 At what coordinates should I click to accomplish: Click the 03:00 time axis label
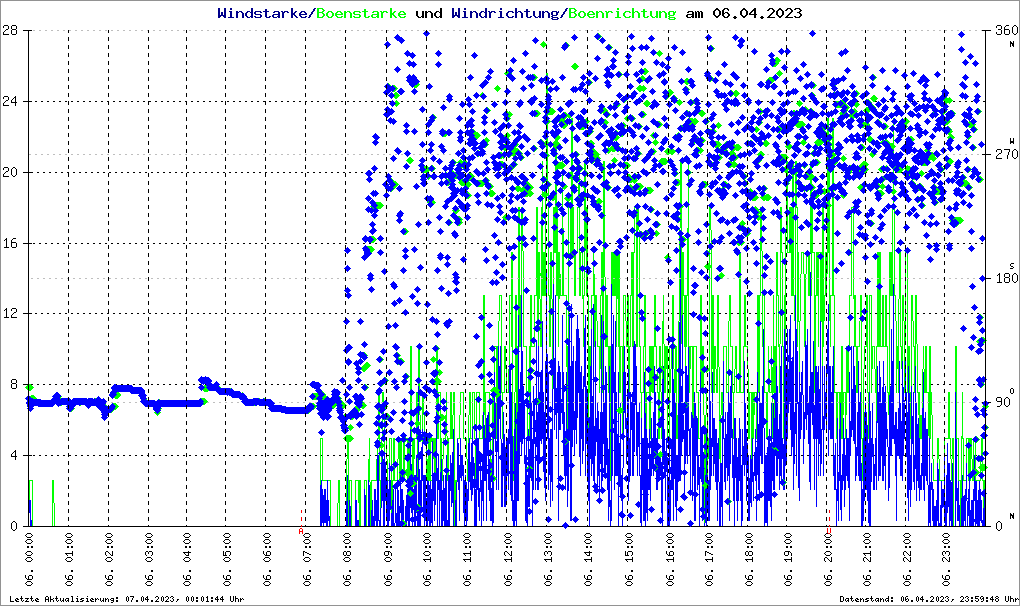[x=148, y=558]
